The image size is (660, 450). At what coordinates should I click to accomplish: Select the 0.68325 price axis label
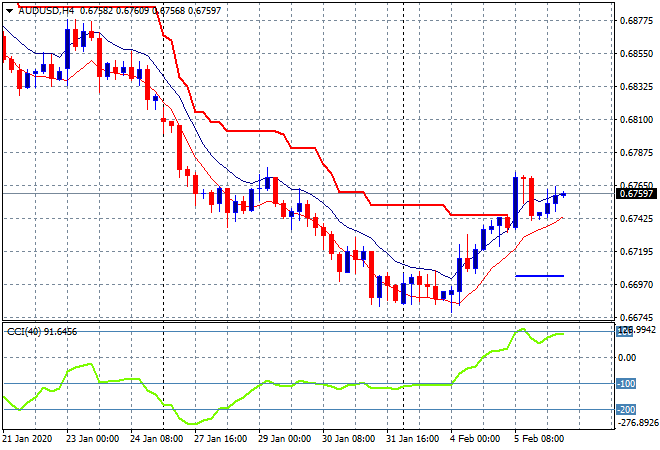(x=637, y=87)
